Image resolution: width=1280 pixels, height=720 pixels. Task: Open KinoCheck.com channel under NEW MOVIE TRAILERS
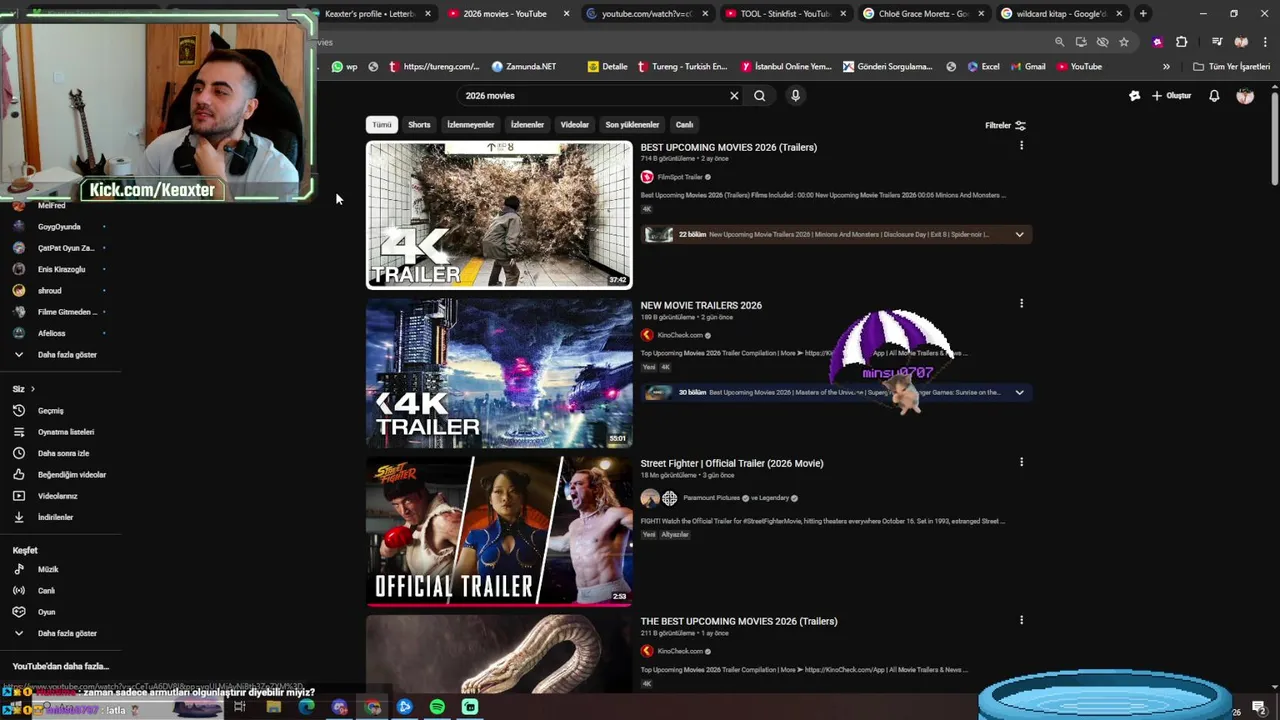[680, 335]
